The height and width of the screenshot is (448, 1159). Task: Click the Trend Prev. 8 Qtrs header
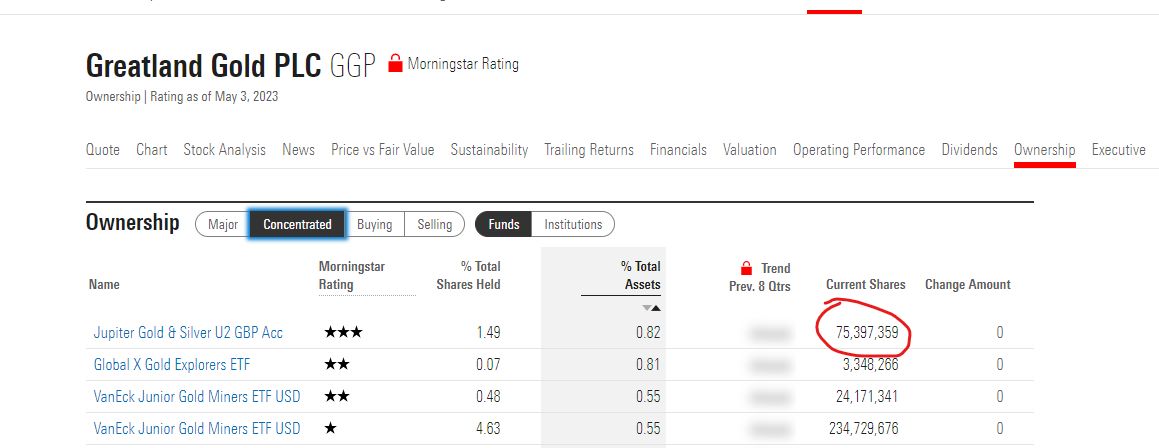coord(760,277)
